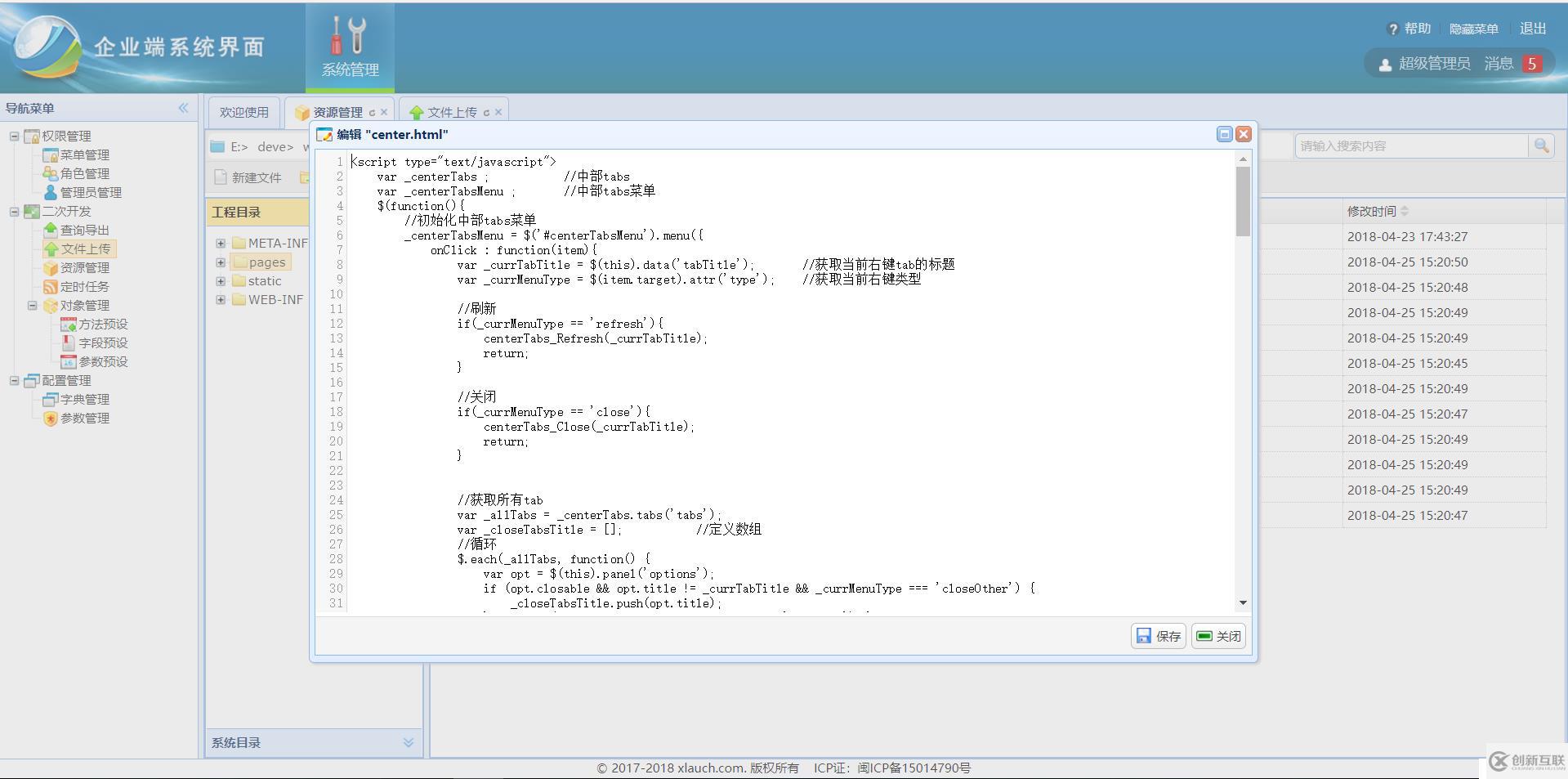Refresh the 资源管理 tab via its refresh icon
Viewport: 1568px width, 779px height.
[x=374, y=112]
